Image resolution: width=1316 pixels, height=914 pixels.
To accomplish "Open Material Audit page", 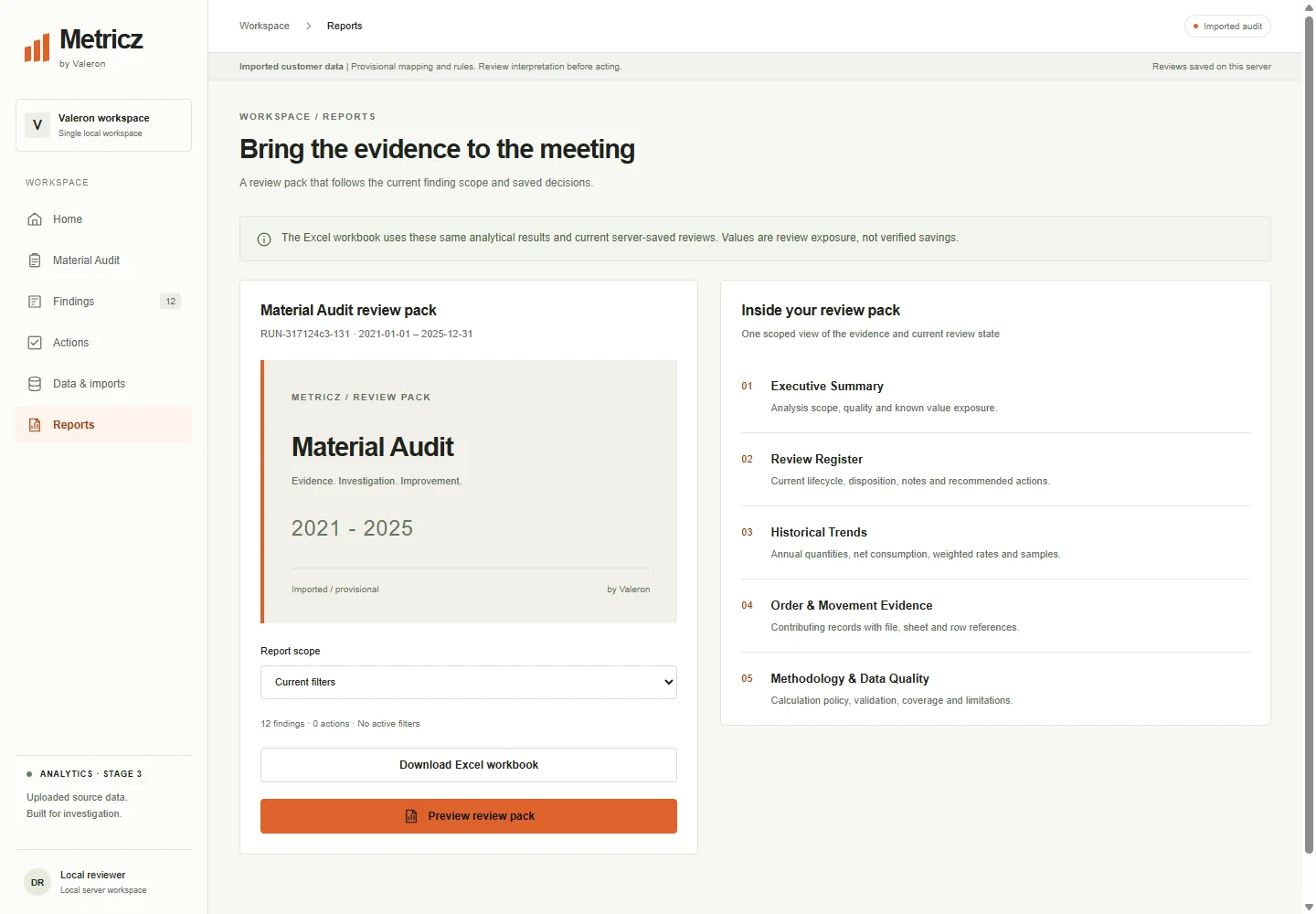I will [103, 260].
